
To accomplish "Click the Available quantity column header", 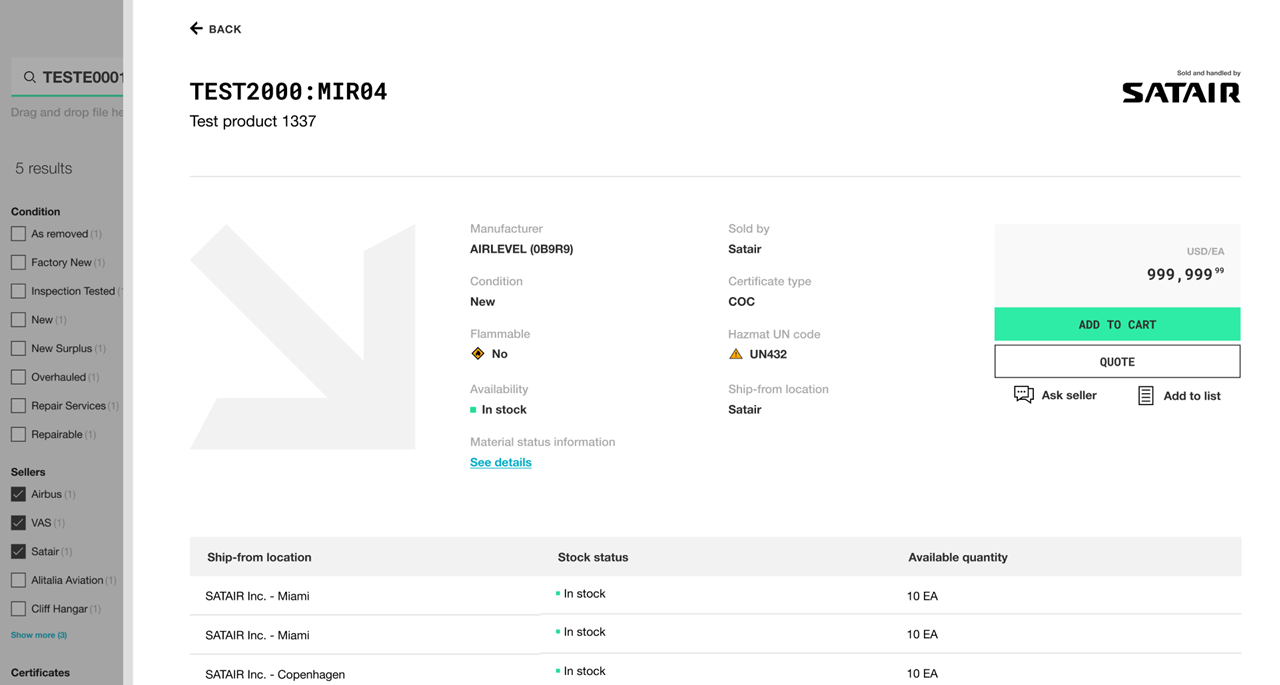I will 958,557.
